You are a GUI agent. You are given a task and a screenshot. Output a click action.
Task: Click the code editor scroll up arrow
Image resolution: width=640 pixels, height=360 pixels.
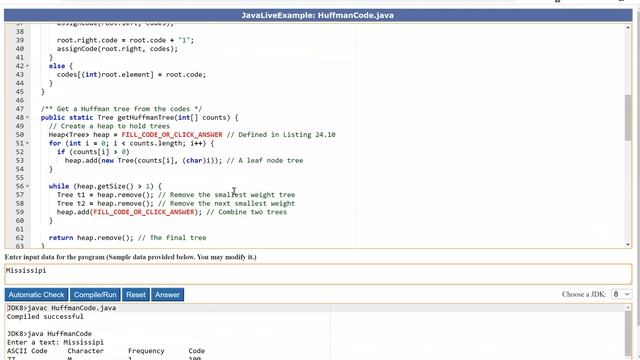click(x=628, y=27)
